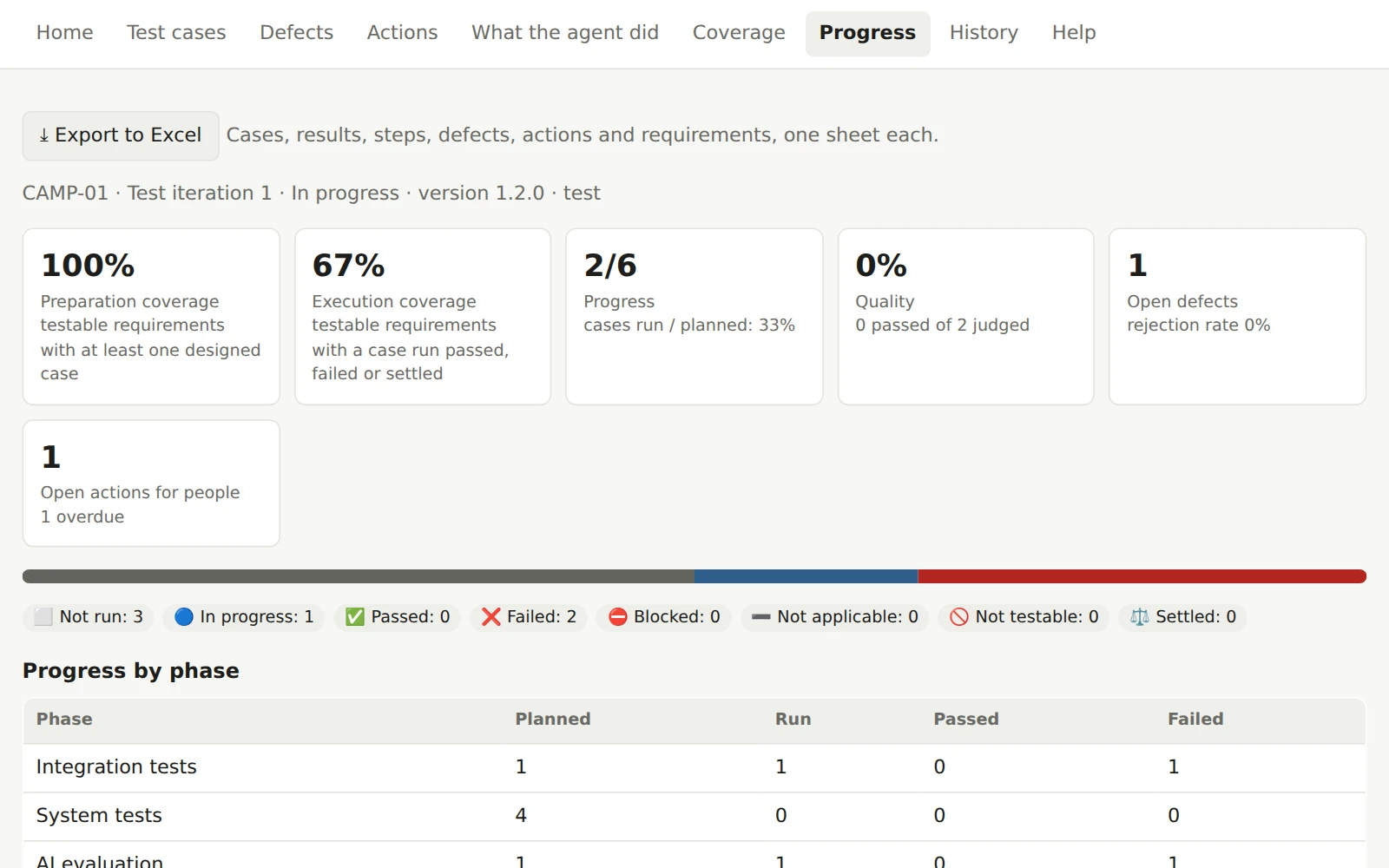Click the Export to Excel button
1389x868 pixels.
(x=121, y=135)
